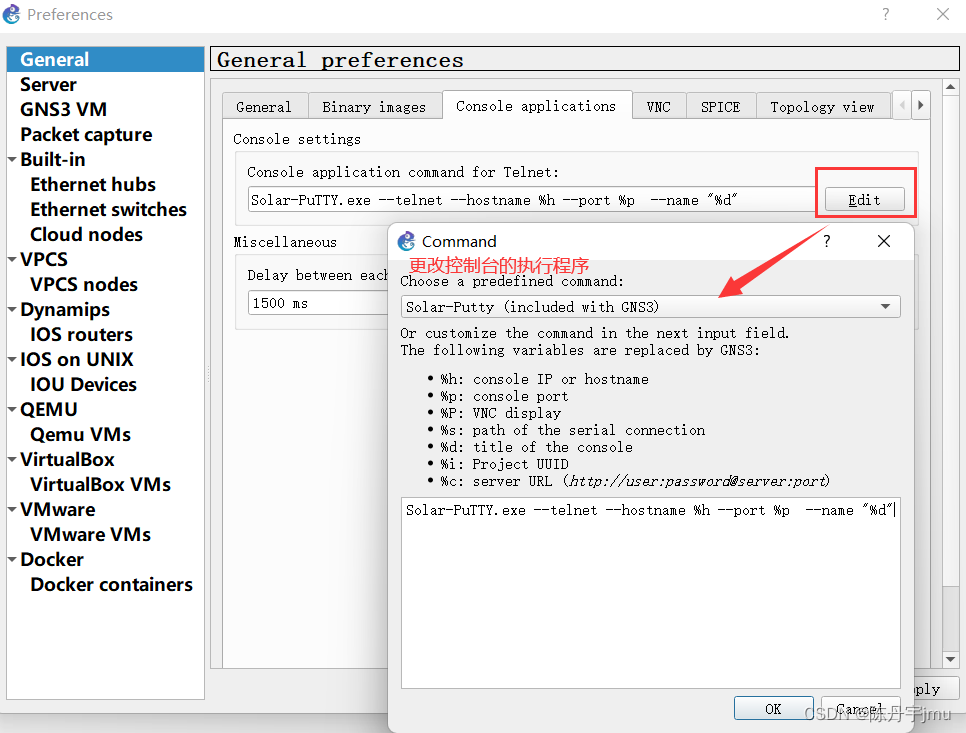966x733 pixels.
Task: Open the VNC tab
Action: click(x=659, y=107)
